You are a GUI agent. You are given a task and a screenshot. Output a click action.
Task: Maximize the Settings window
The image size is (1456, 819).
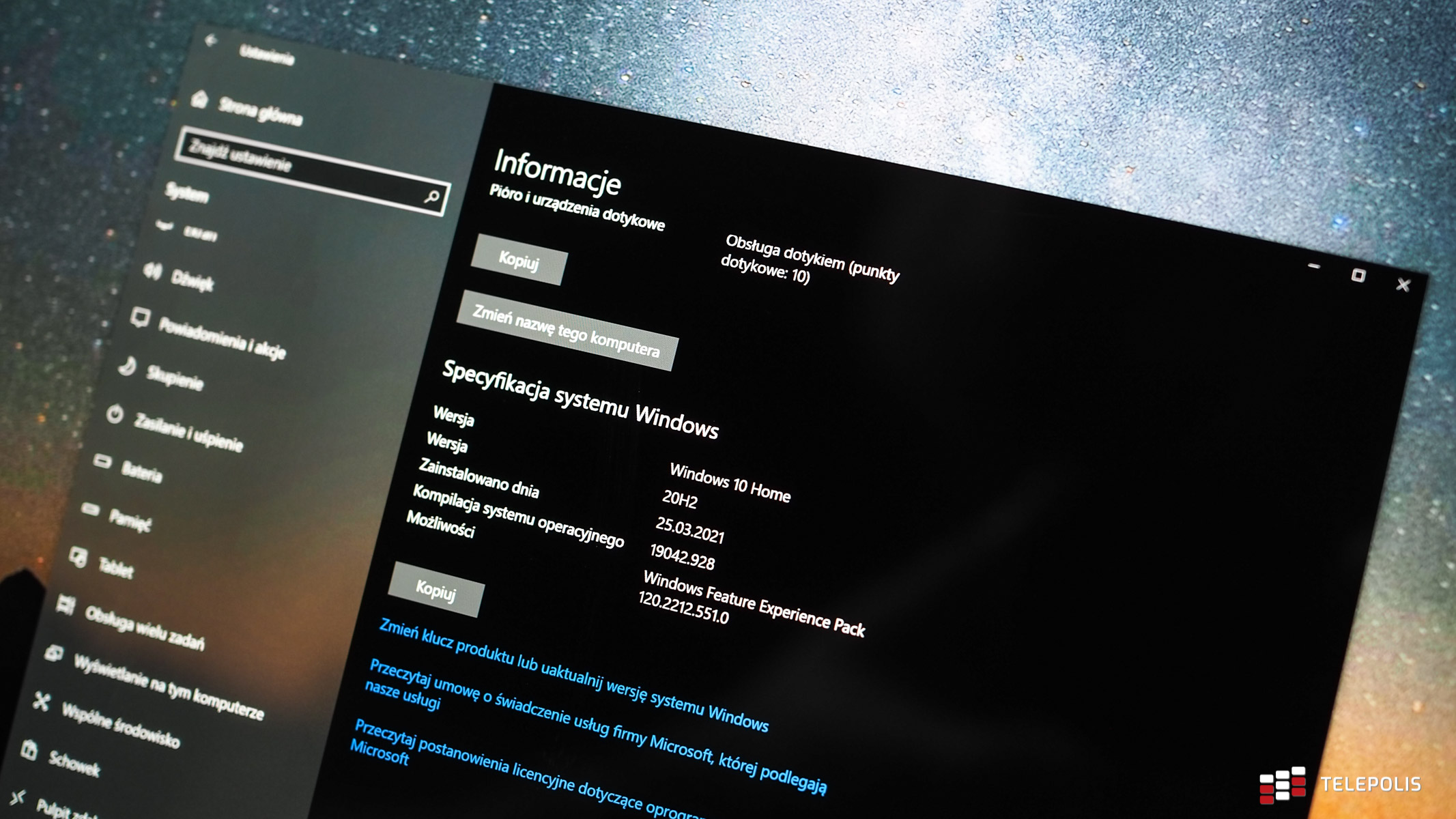1358,275
